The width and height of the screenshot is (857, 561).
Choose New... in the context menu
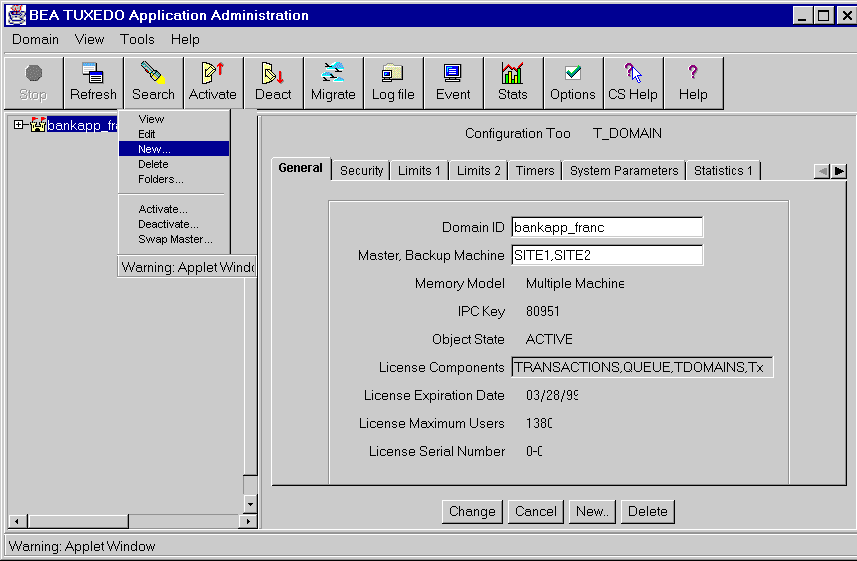tap(174, 149)
